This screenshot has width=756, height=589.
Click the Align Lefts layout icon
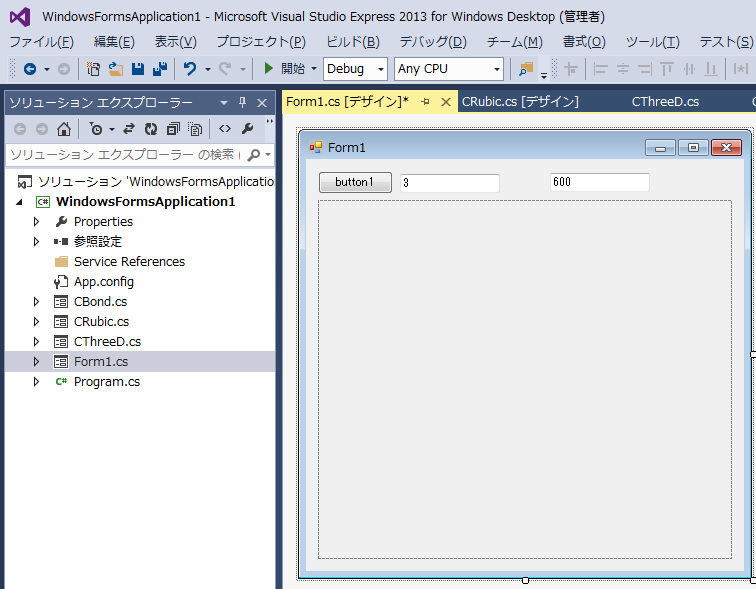coord(600,69)
